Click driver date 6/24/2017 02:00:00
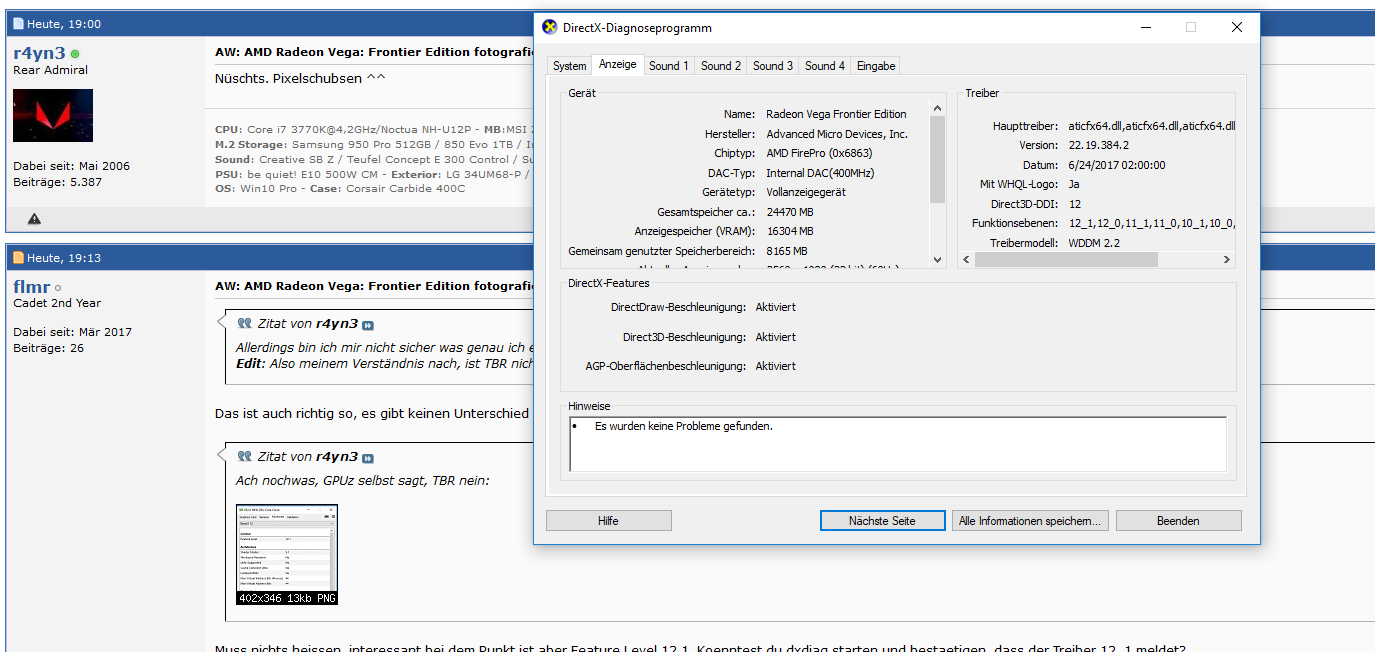1375x652 pixels. tap(1117, 165)
